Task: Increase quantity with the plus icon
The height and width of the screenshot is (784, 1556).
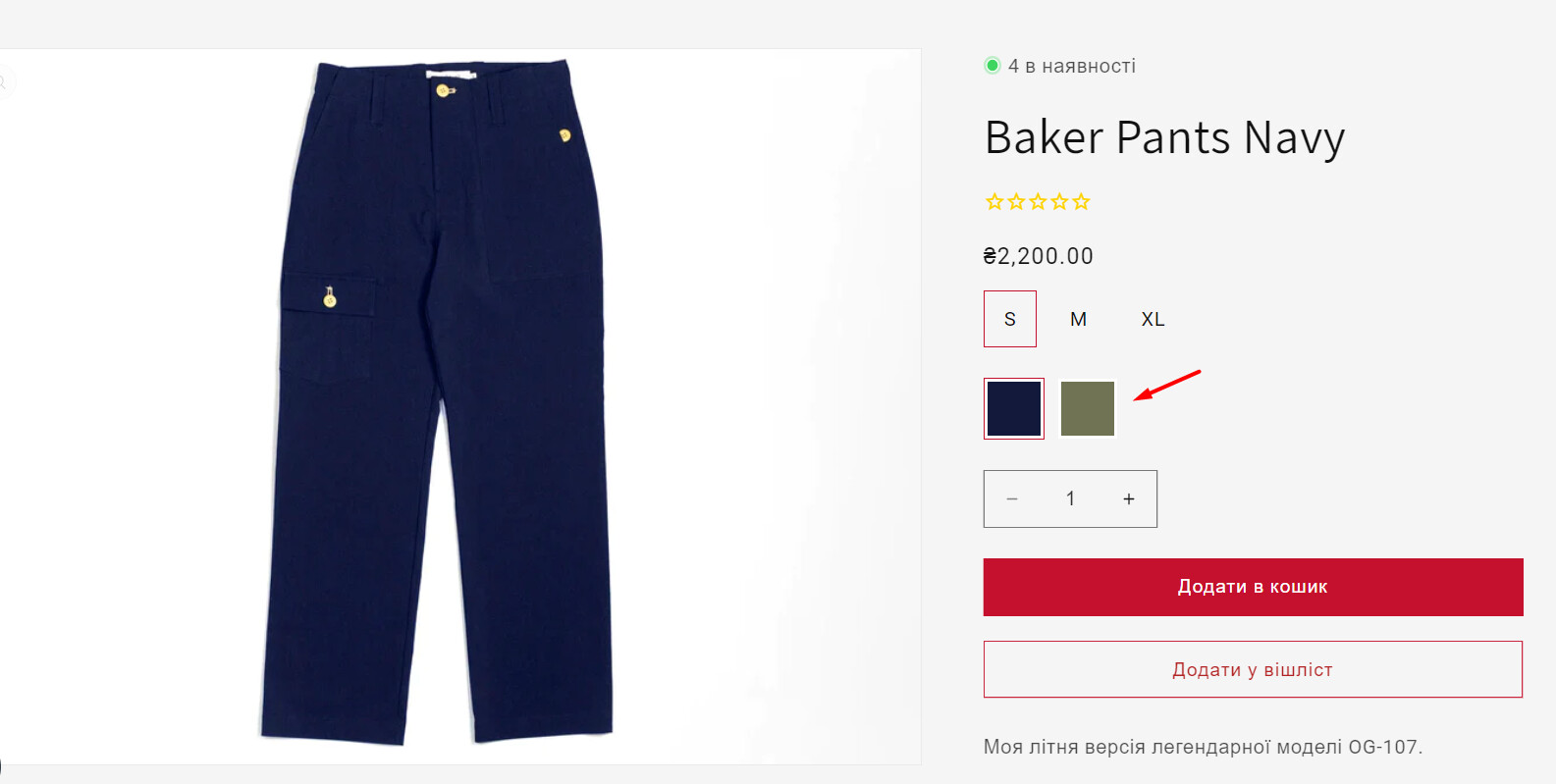Action: point(1129,499)
